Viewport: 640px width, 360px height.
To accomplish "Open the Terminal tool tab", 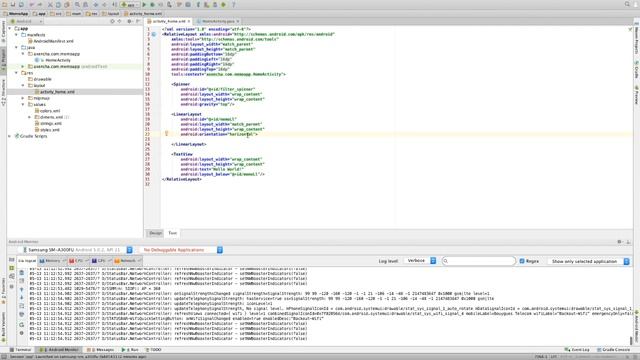I will point(20,350).
